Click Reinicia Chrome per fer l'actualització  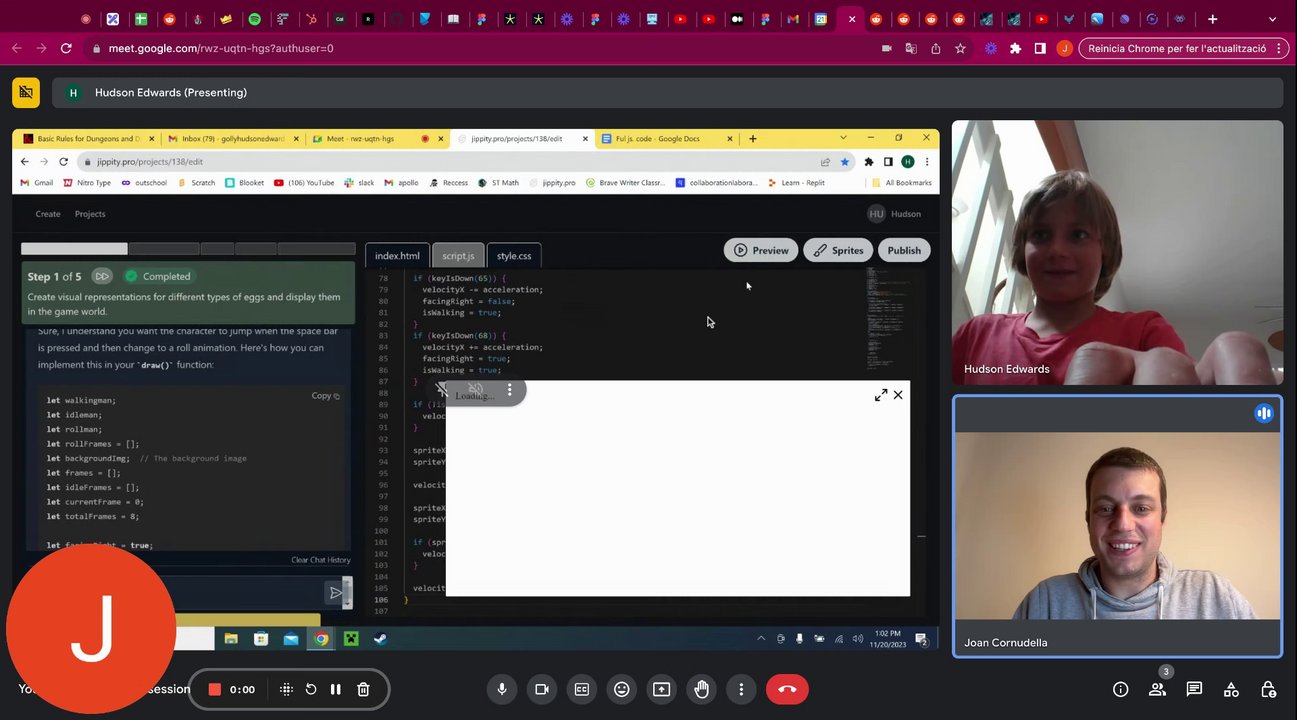(x=1183, y=48)
